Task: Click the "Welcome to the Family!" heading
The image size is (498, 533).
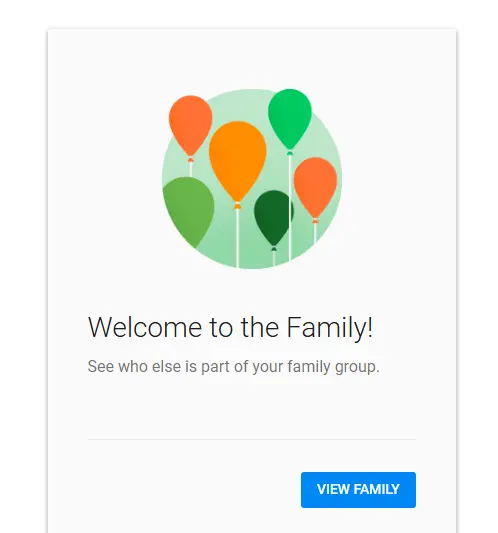Action: tap(230, 327)
